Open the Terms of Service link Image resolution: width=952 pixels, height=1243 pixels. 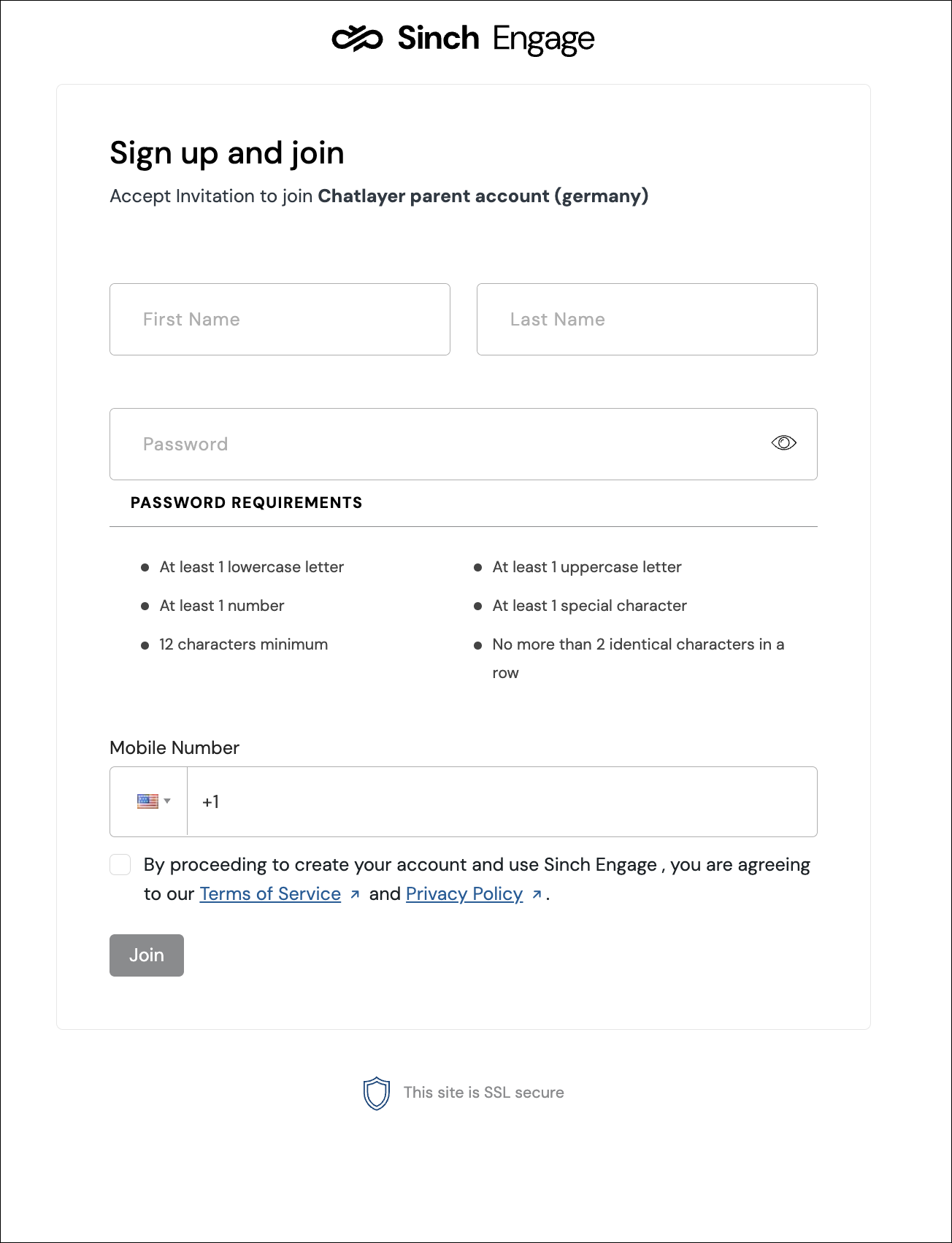pyautogui.click(x=269, y=893)
